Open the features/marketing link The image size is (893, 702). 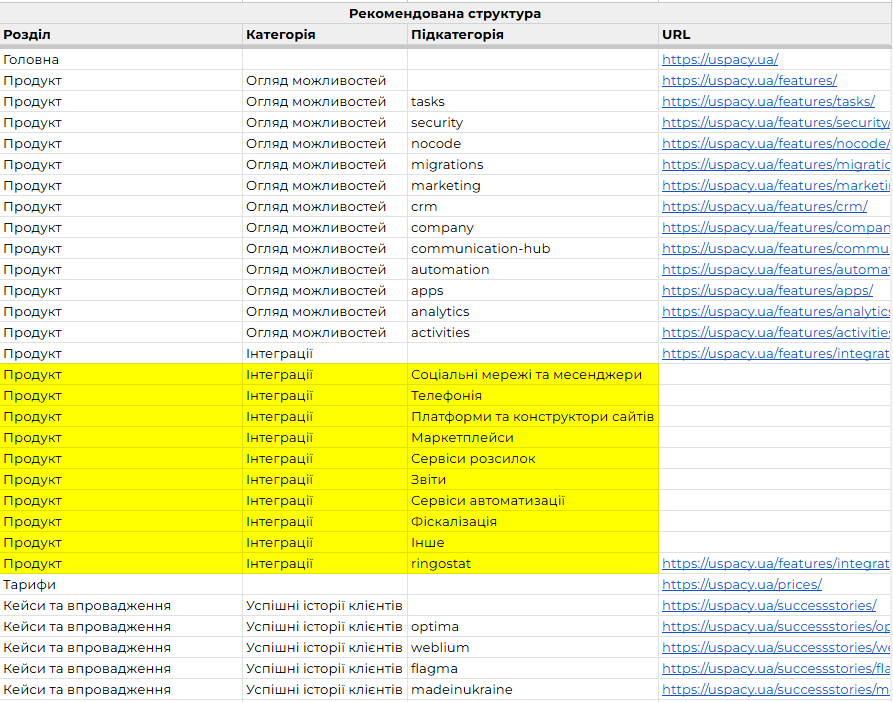(775, 186)
